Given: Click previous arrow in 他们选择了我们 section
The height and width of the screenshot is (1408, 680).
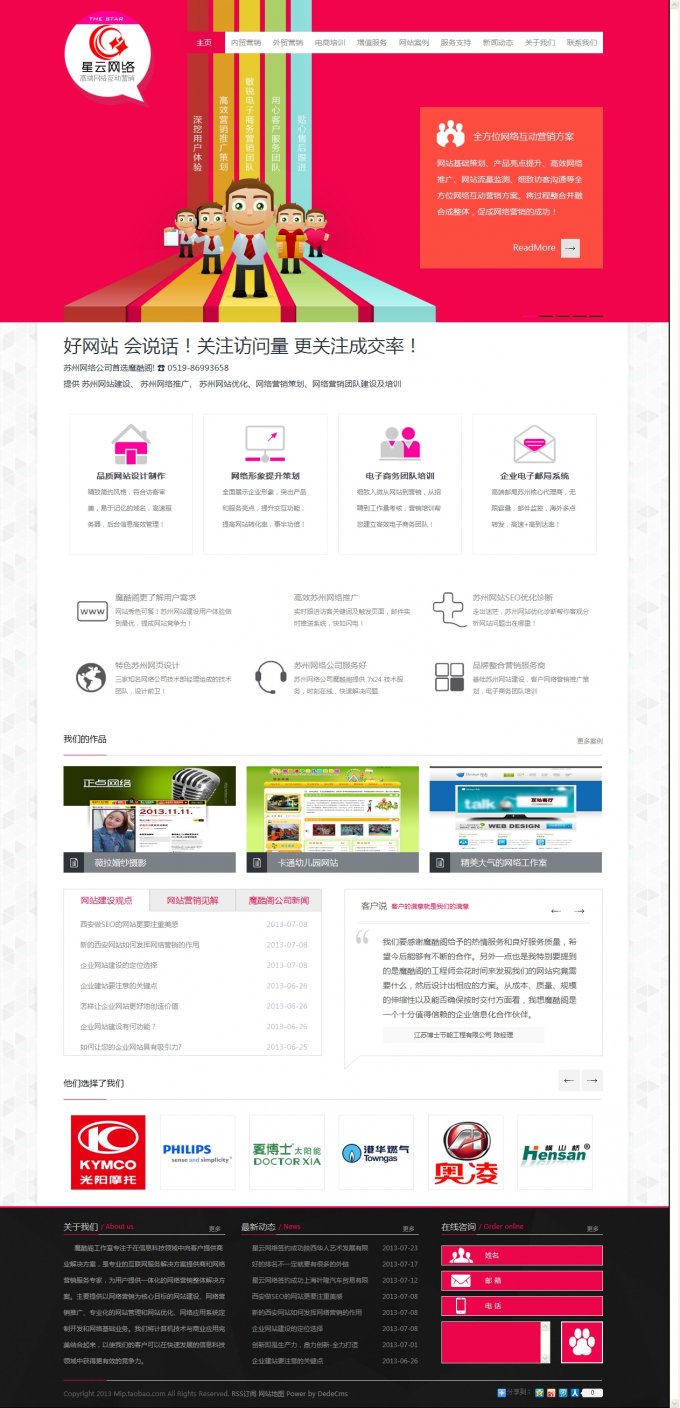Looking at the screenshot, I should click(569, 1080).
